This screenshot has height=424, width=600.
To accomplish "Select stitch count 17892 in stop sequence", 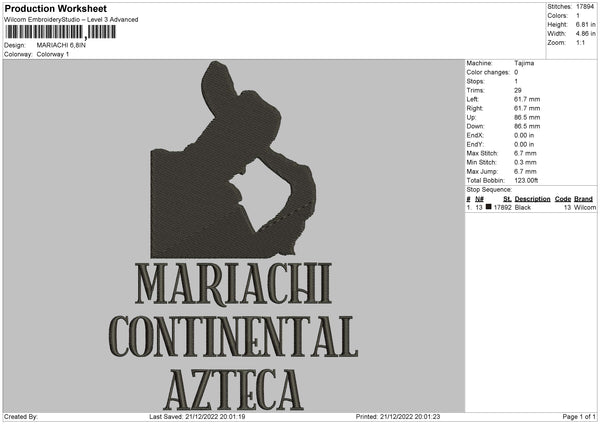I will click(x=502, y=208).
